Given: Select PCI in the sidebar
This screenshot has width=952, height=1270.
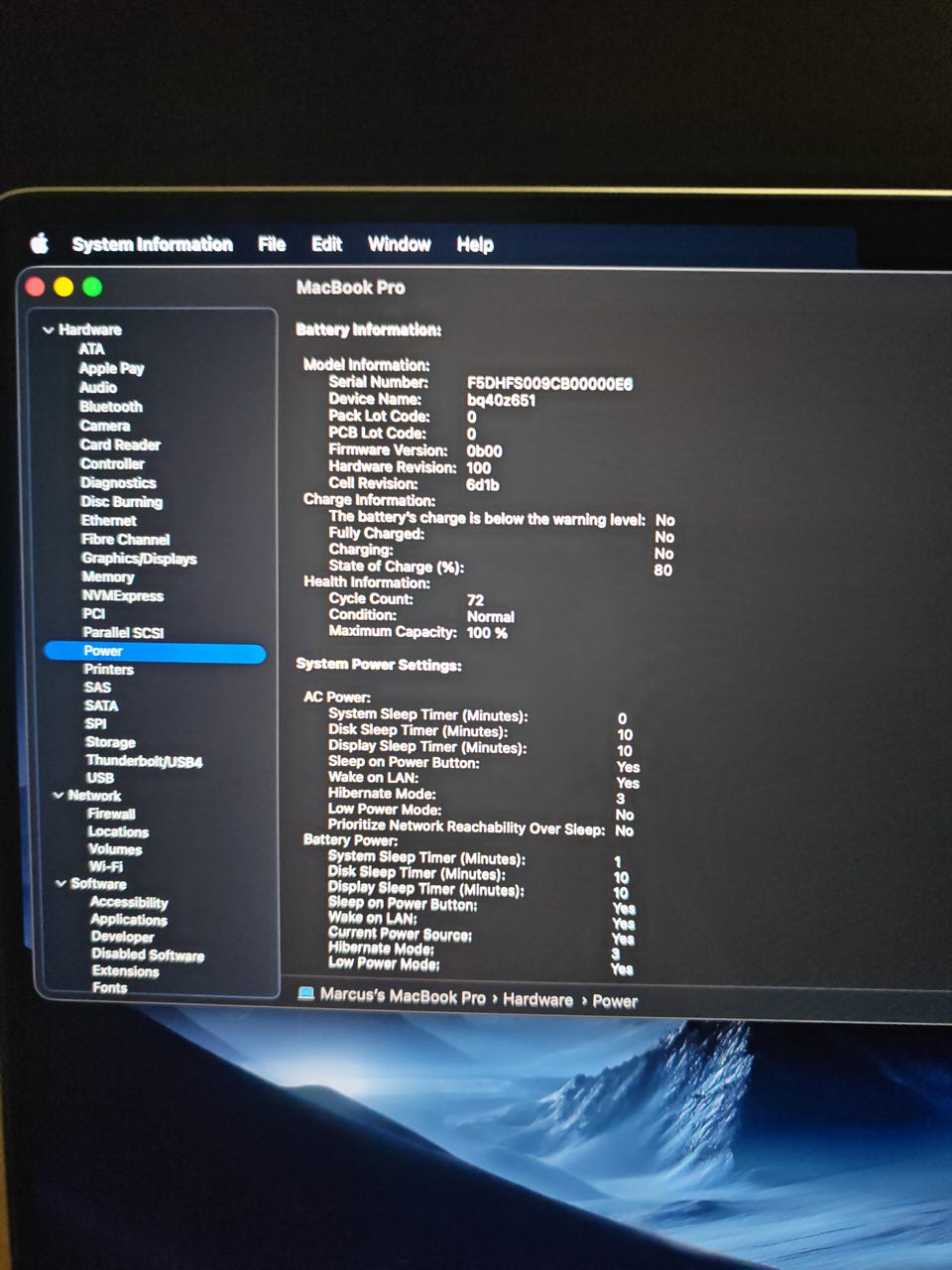Looking at the screenshot, I should point(94,613).
